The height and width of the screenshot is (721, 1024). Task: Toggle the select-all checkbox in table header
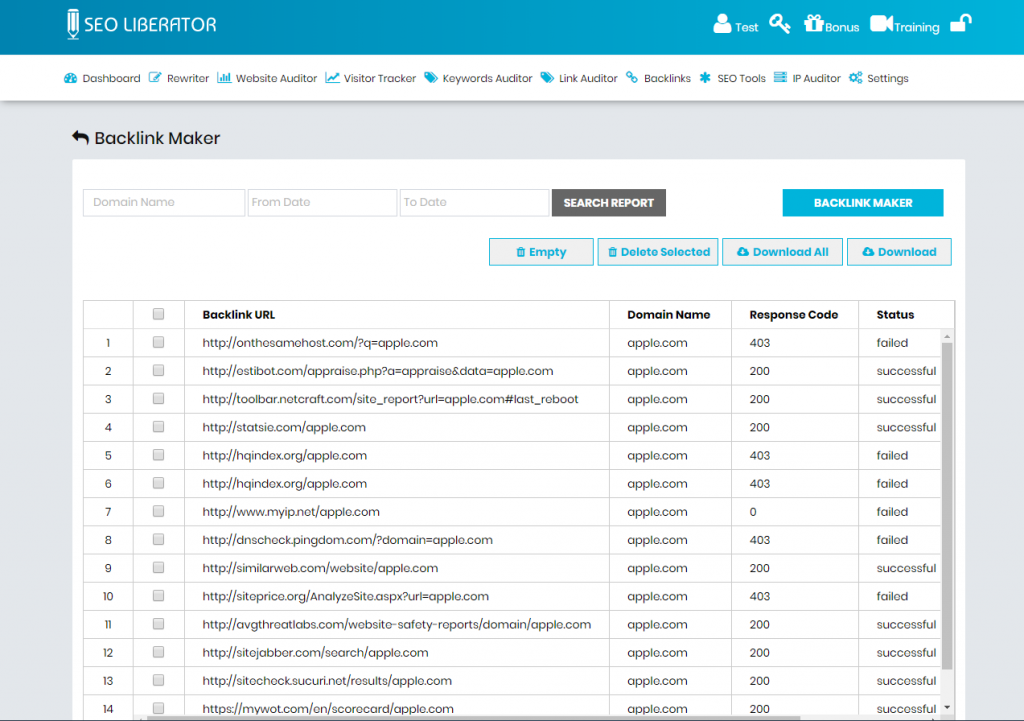158,314
